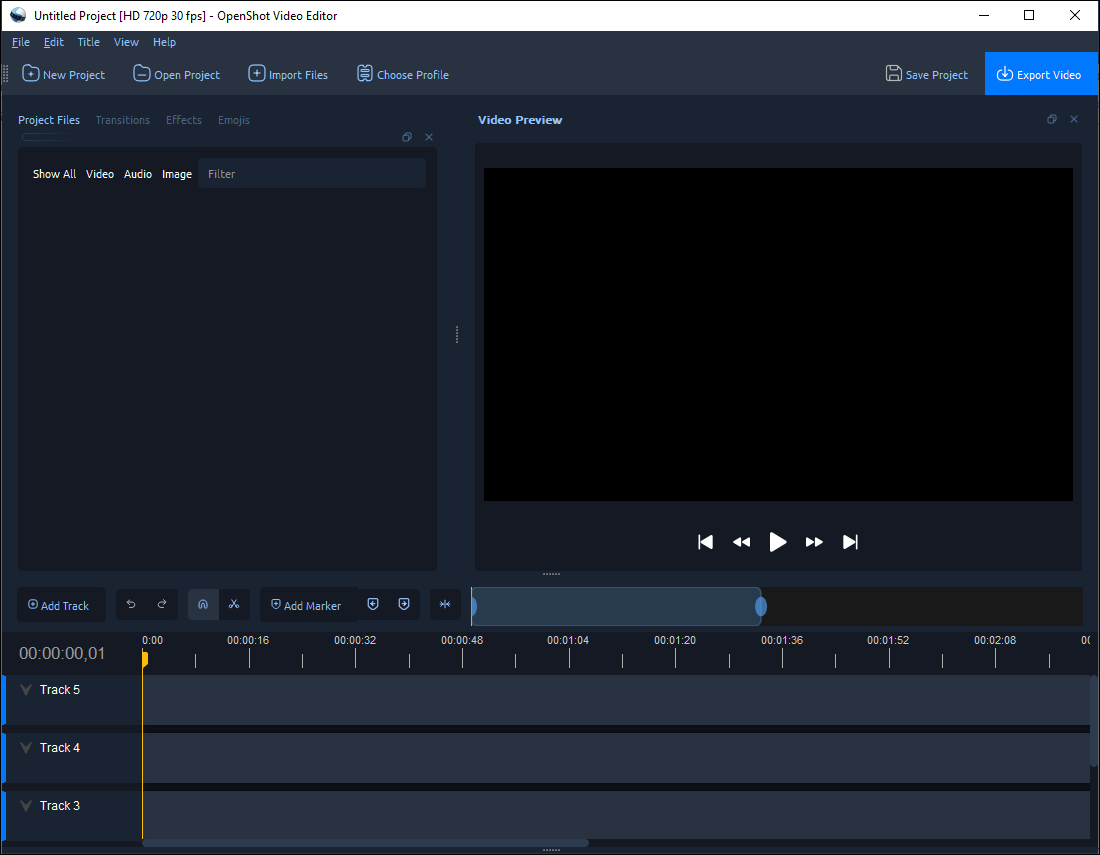
Task: Click the Redo arrow icon
Action: 162,604
